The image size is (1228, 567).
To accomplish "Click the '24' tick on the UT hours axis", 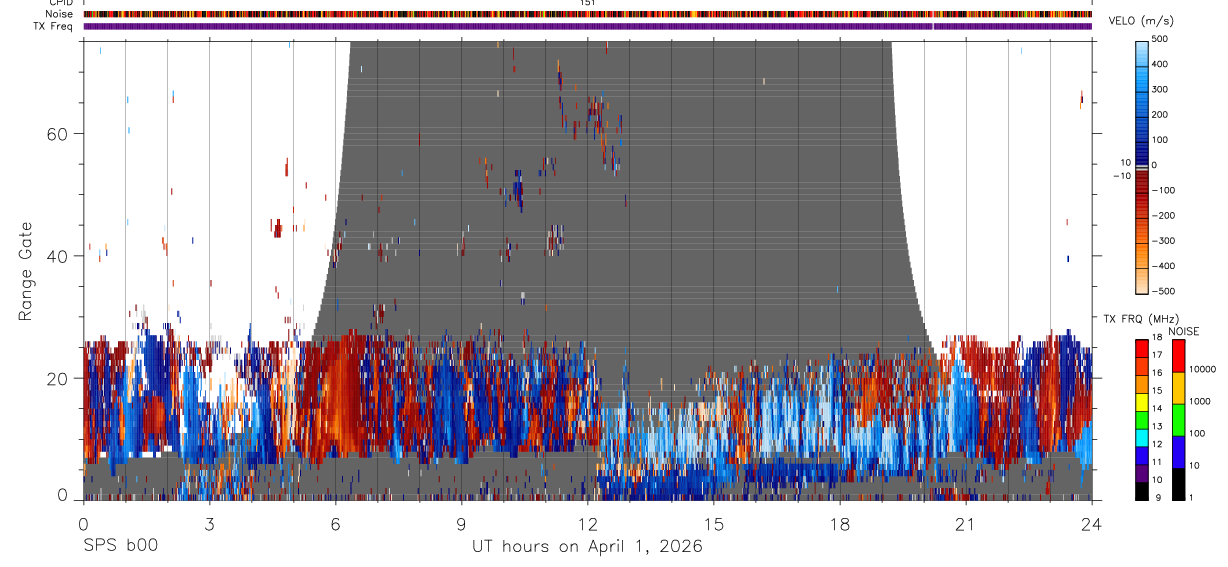I will pos(1091,524).
